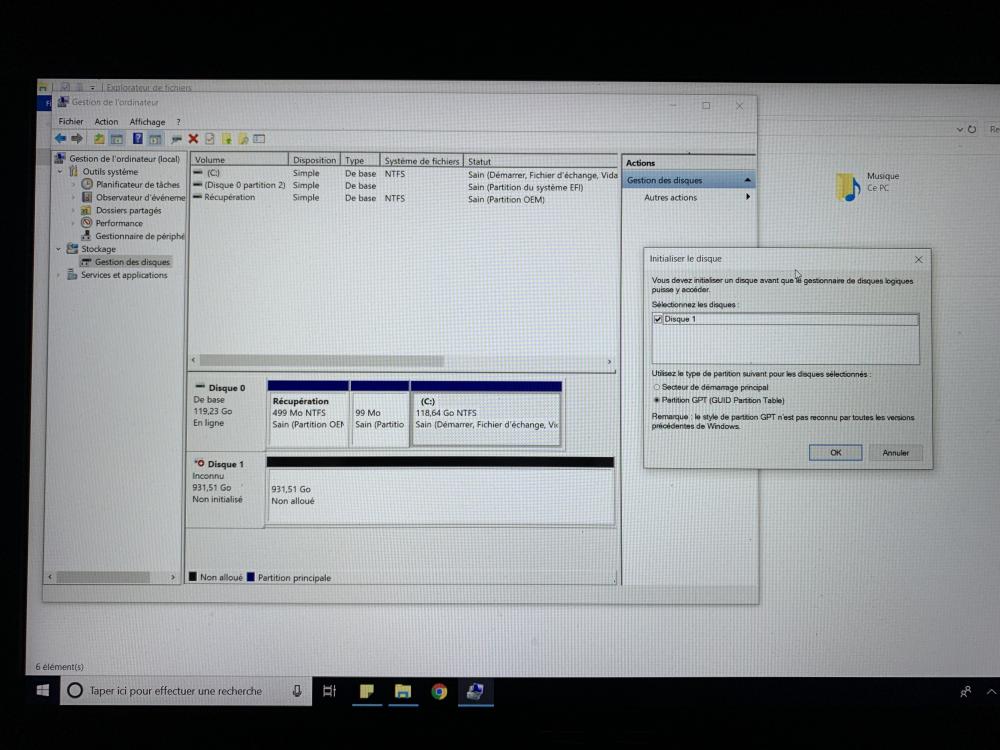Viewport: 1000px width, 750px height.
Task: Collapse the Stockage node
Action: coord(59,249)
